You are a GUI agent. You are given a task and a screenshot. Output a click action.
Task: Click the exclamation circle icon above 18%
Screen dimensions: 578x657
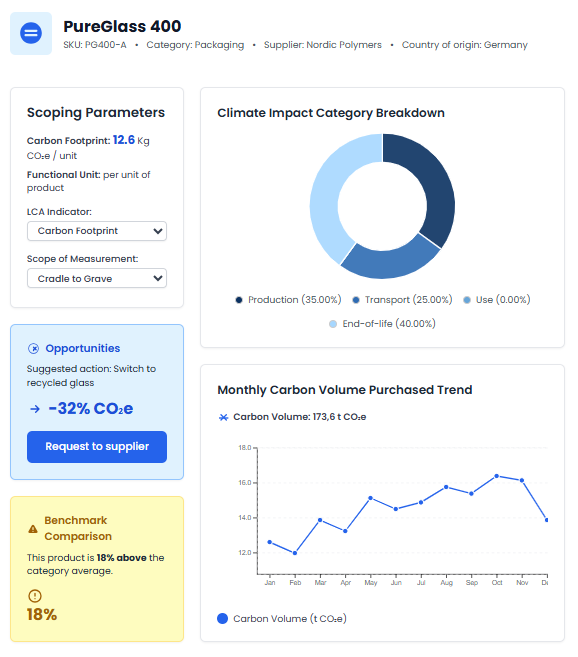pyautogui.click(x=35, y=596)
